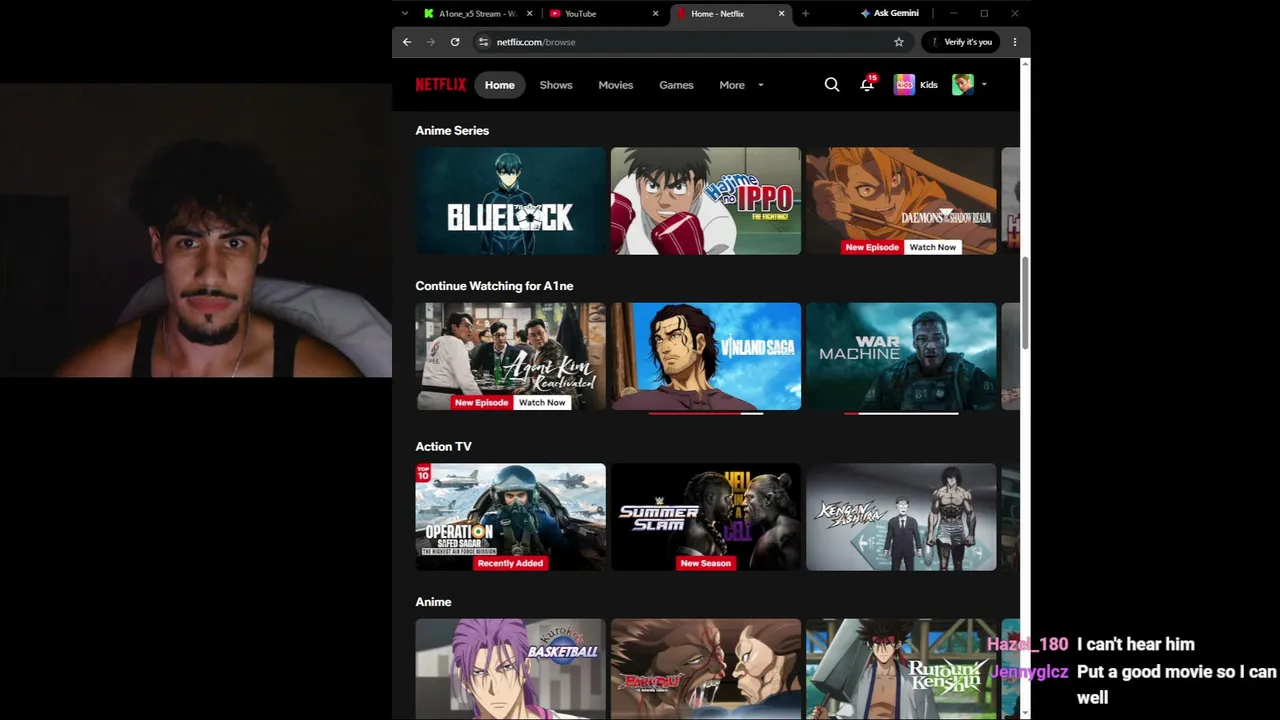Click the Kids label in the header
Viewport: 1280px width, 720px height.
tap(929, 85)
